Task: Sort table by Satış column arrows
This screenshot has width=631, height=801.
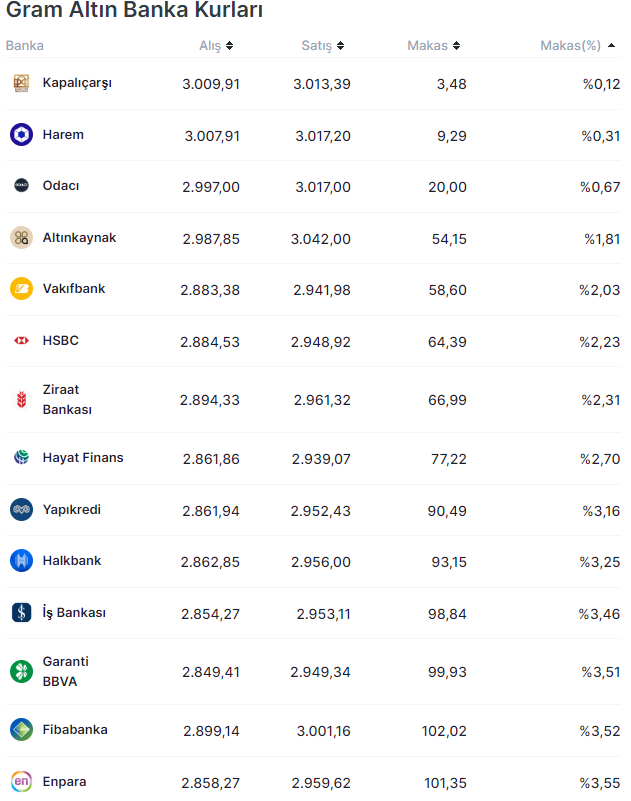Action: 340,46
